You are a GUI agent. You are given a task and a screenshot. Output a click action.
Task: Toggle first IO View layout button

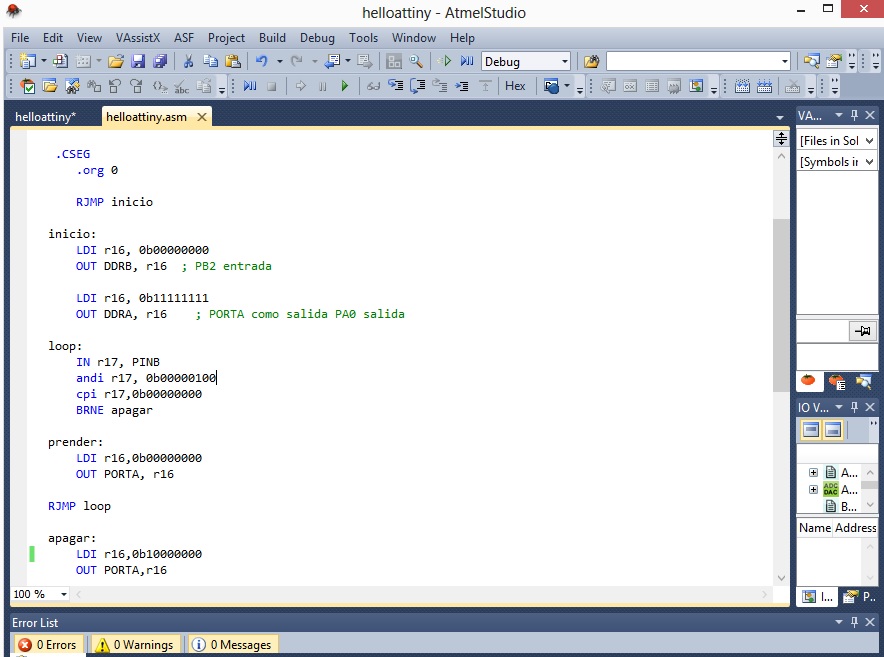811,430
